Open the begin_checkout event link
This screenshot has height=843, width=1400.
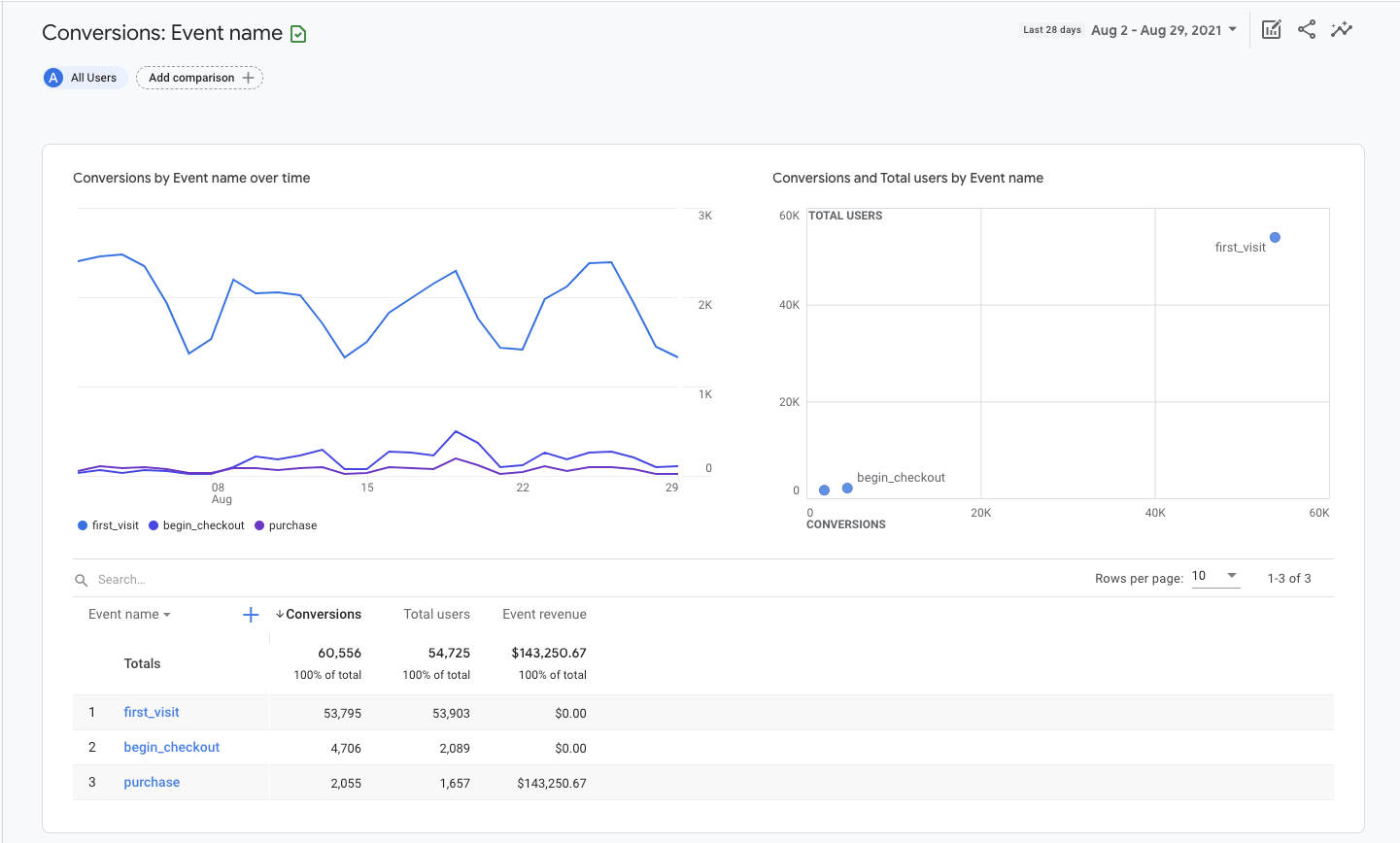pyautogui.click(x=172, y=747)
